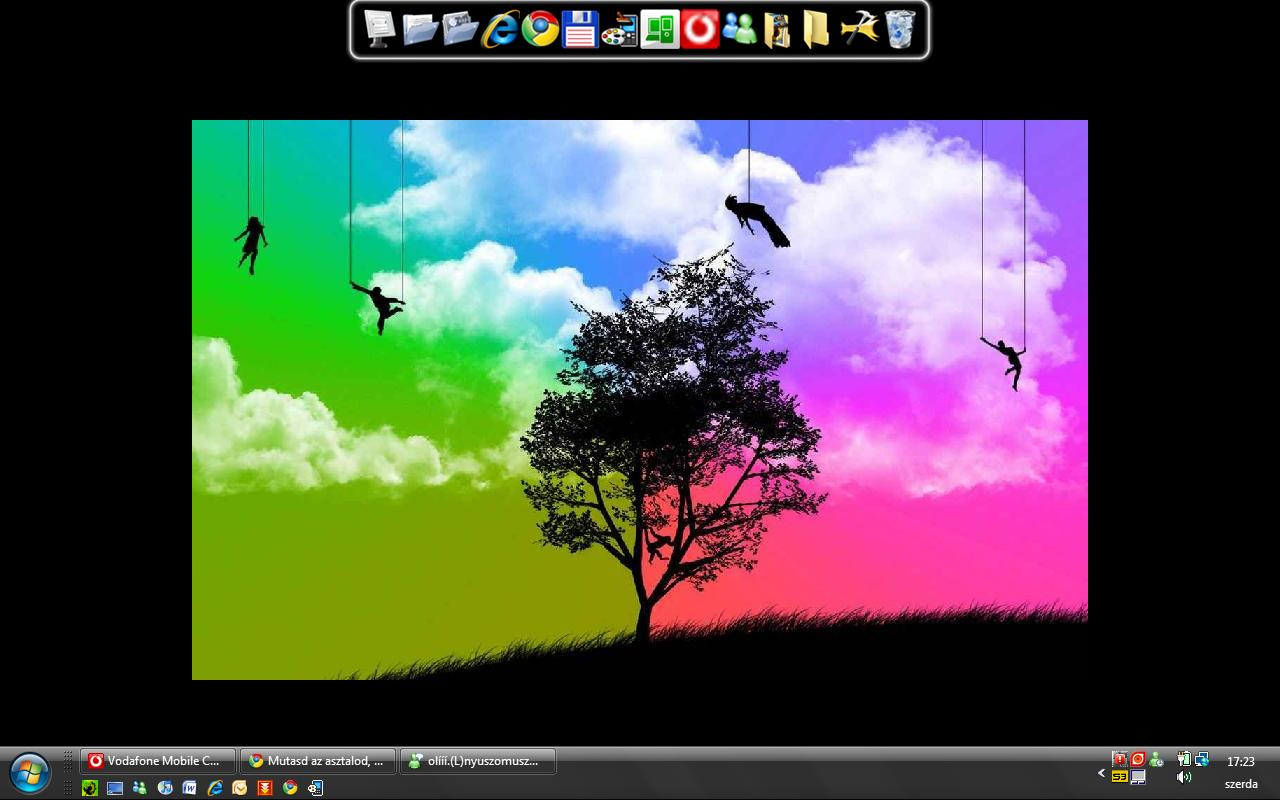Screen dimensions: 1280x800
Task: Click the hammer tools dock icon
Action: 859,29
